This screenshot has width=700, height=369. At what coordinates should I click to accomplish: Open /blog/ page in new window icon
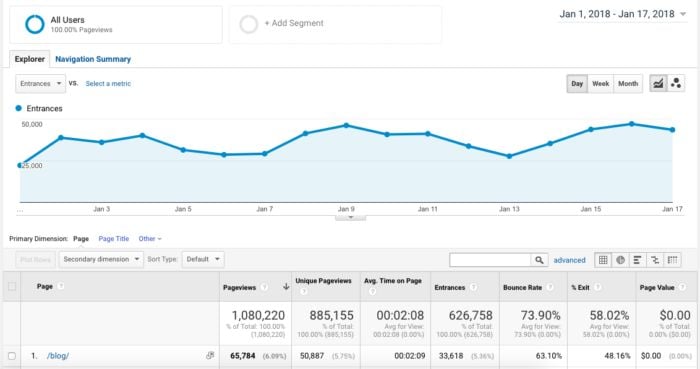pyautogui.click(x=210, y=355)
